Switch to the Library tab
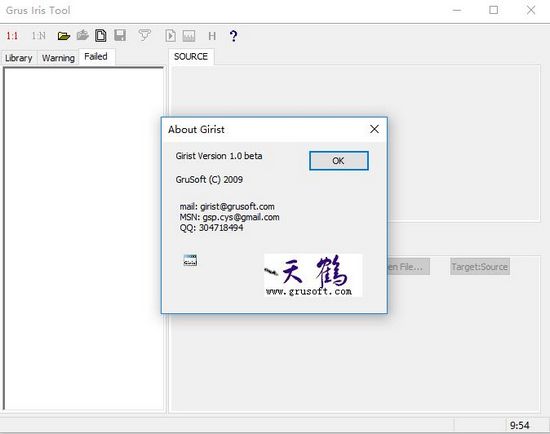Screen dimensions: 550x434 (19, 58)
